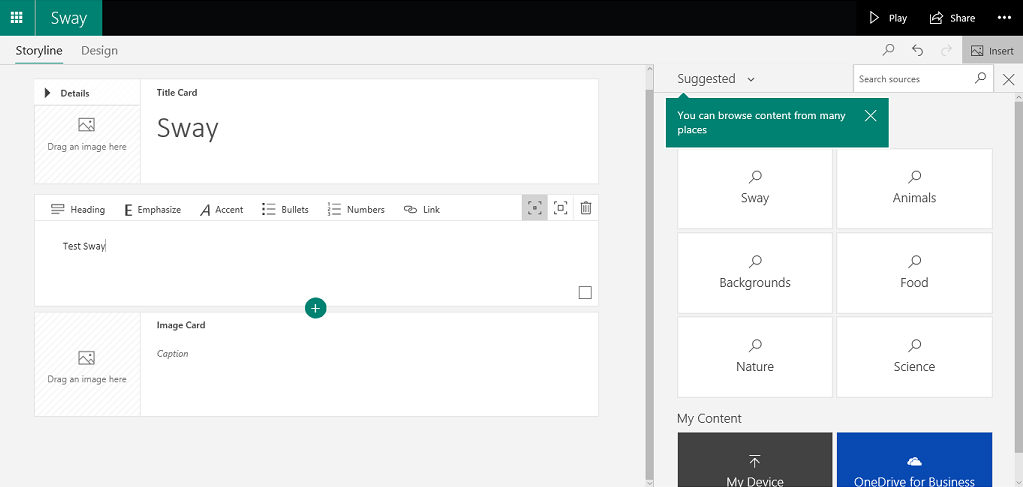Tick the text card selection checkbox

tap(585, 293)
